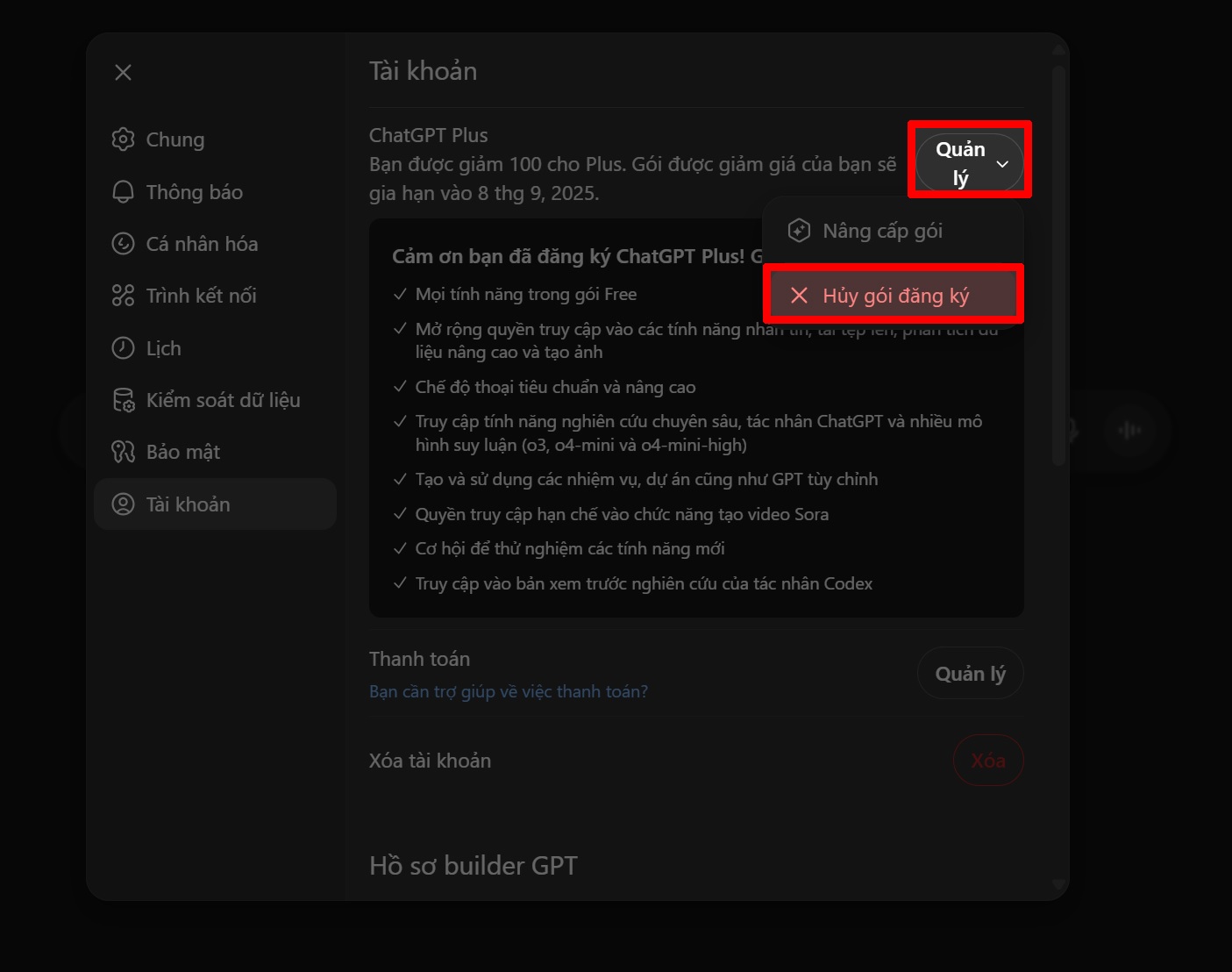Click the Bảo mật security icon
The width and height of the screenshot is (1232, 972).
point(123,452)
